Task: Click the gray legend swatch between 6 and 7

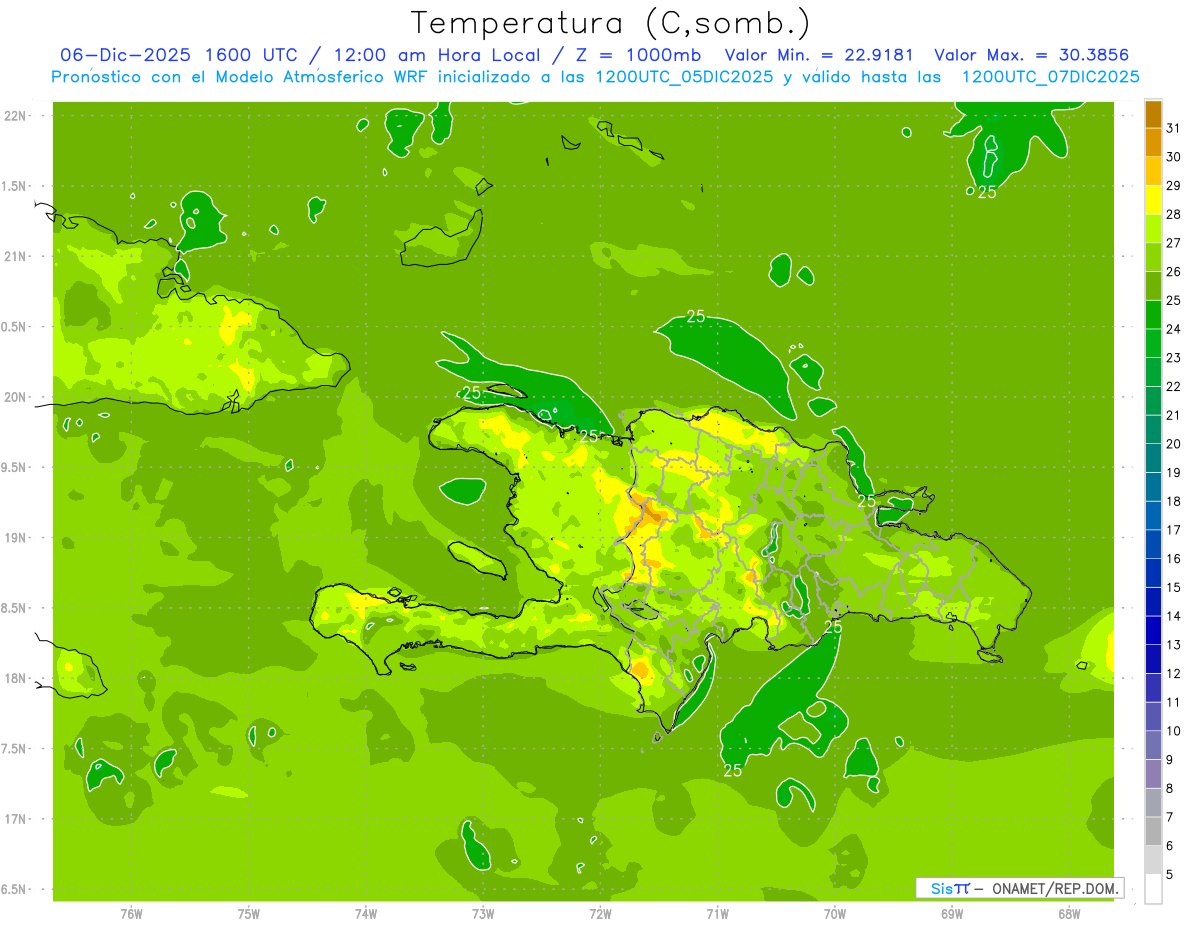Action: click(x=1153, y=832)
